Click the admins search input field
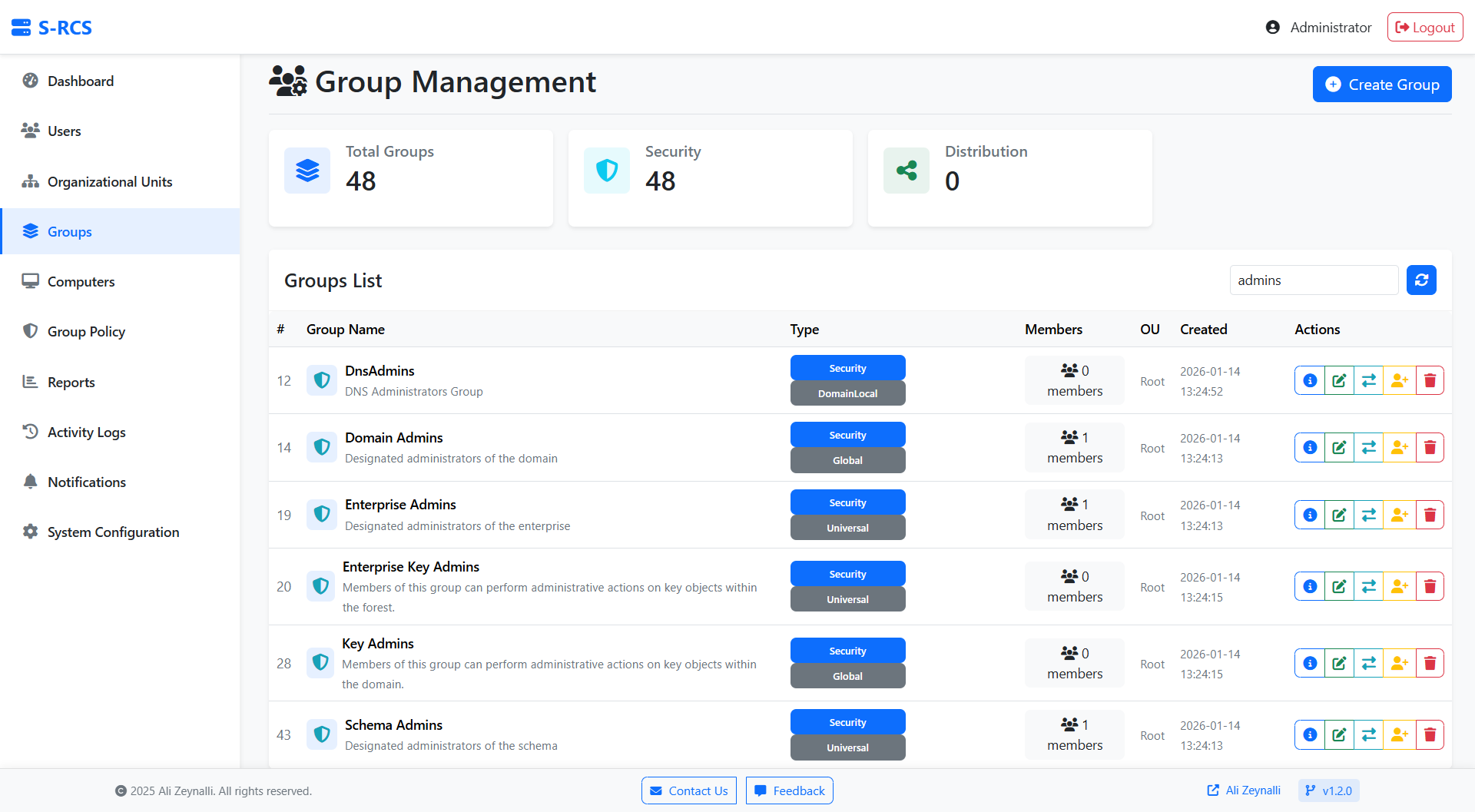Image resolution: width=1475 pixels, height=812 pixels. tap(1314, 280)
